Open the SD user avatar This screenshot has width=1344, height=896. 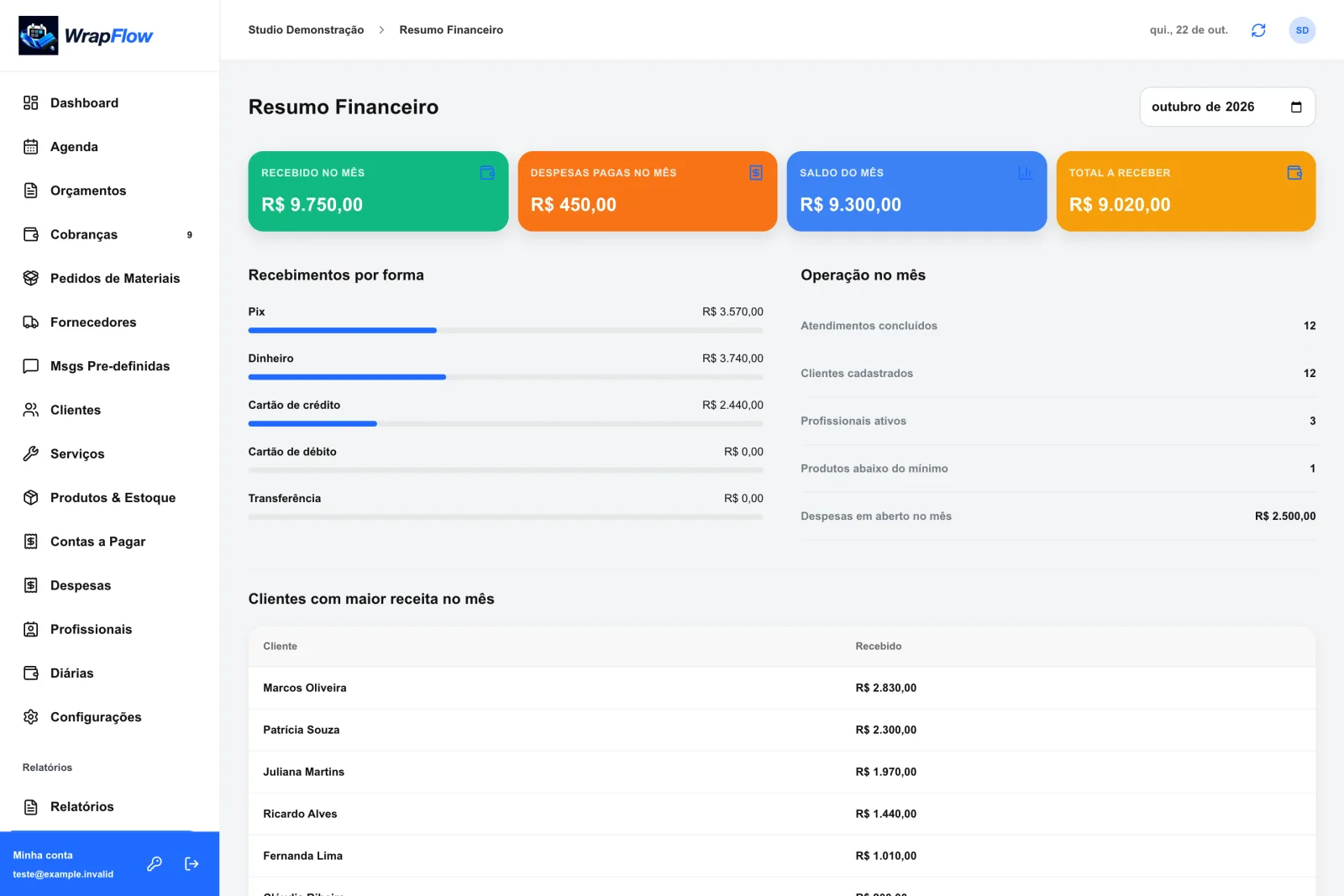point(1302,30)
